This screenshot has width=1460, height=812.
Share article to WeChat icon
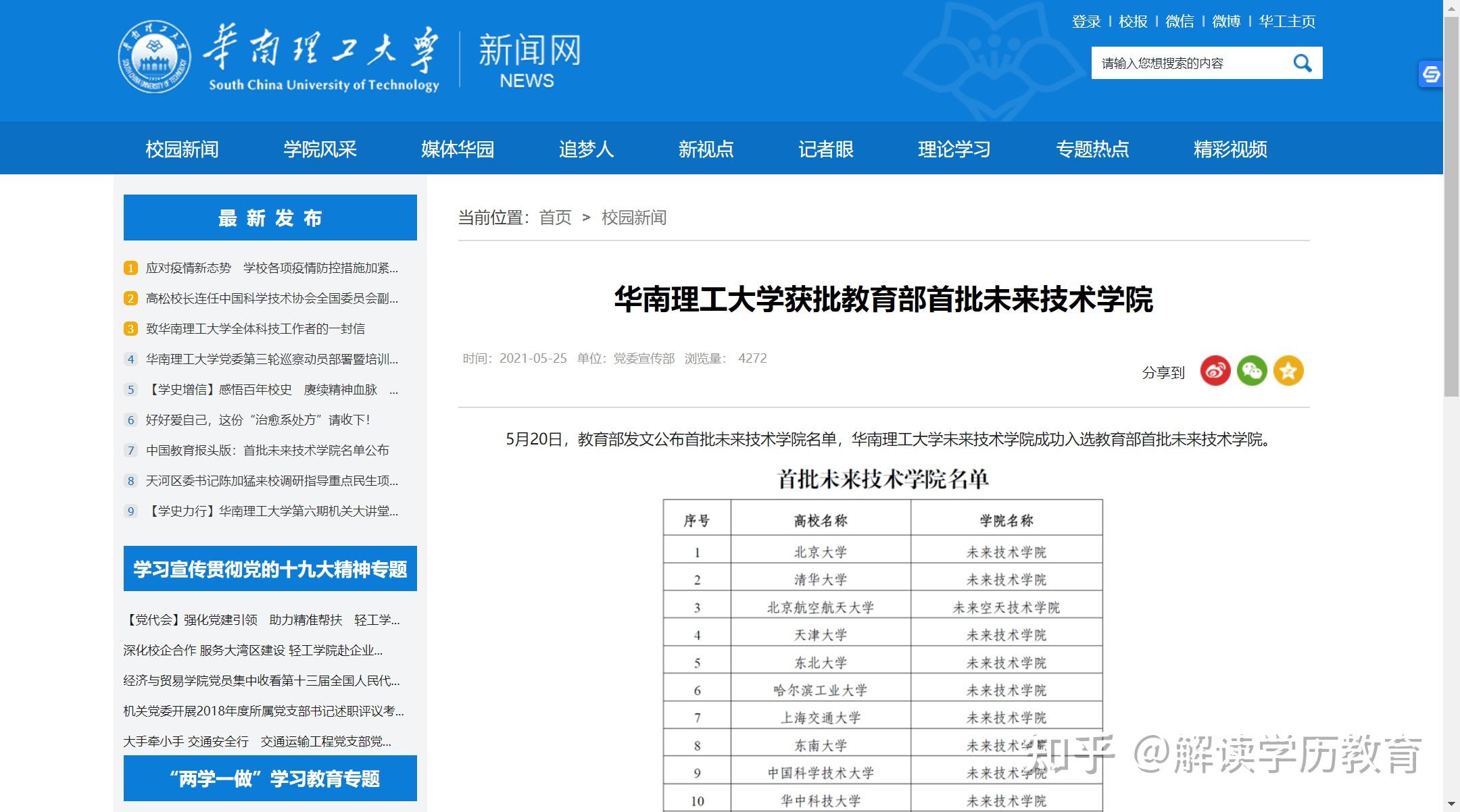[x=1252, y=371]
